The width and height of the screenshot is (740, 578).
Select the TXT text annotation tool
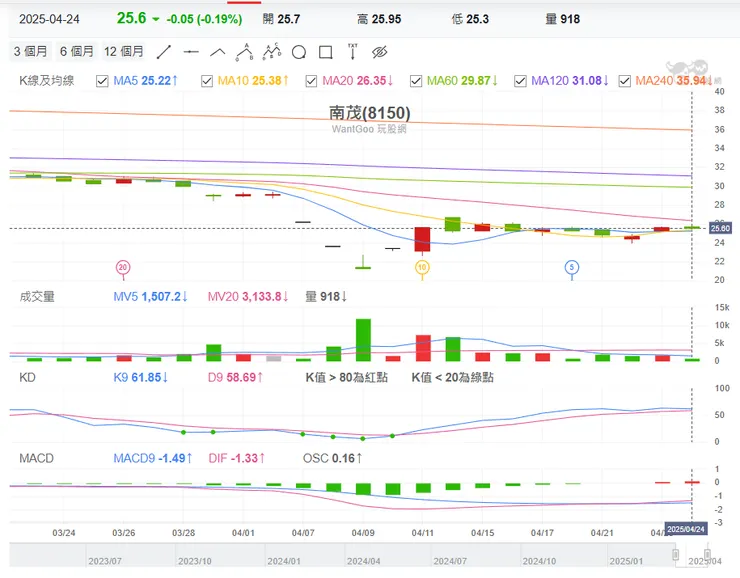click(353, 51)
